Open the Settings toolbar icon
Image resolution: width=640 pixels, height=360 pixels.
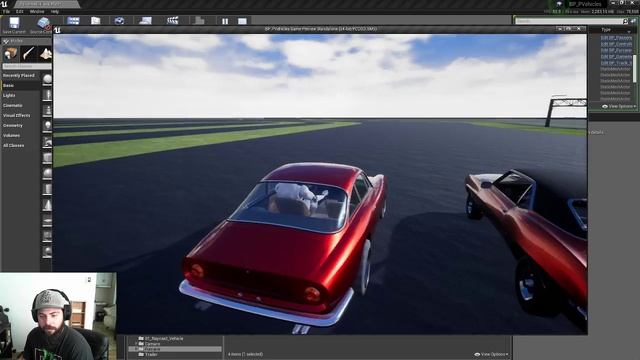click(119, 21)
